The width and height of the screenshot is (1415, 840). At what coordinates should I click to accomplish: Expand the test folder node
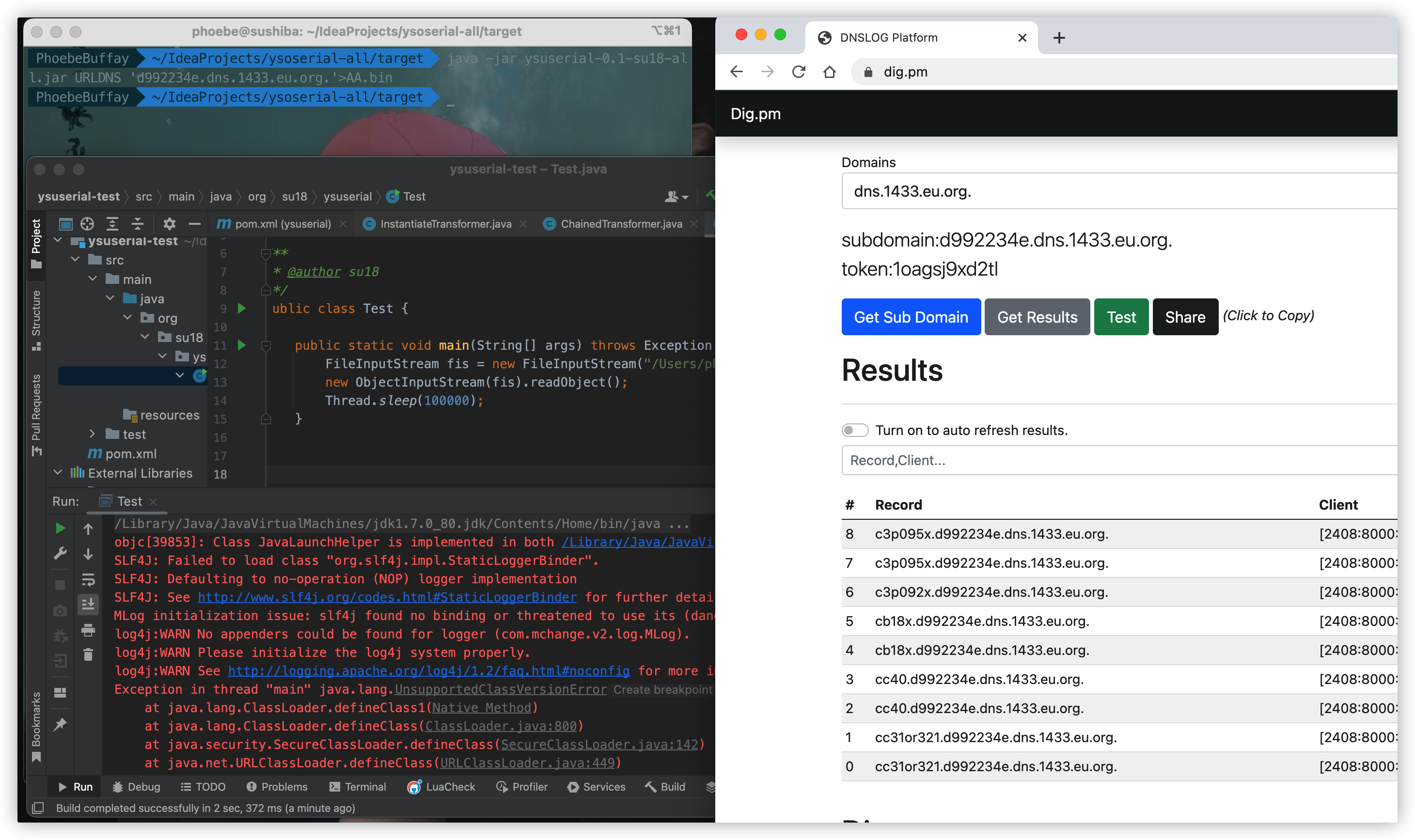[x=92, y=434]
